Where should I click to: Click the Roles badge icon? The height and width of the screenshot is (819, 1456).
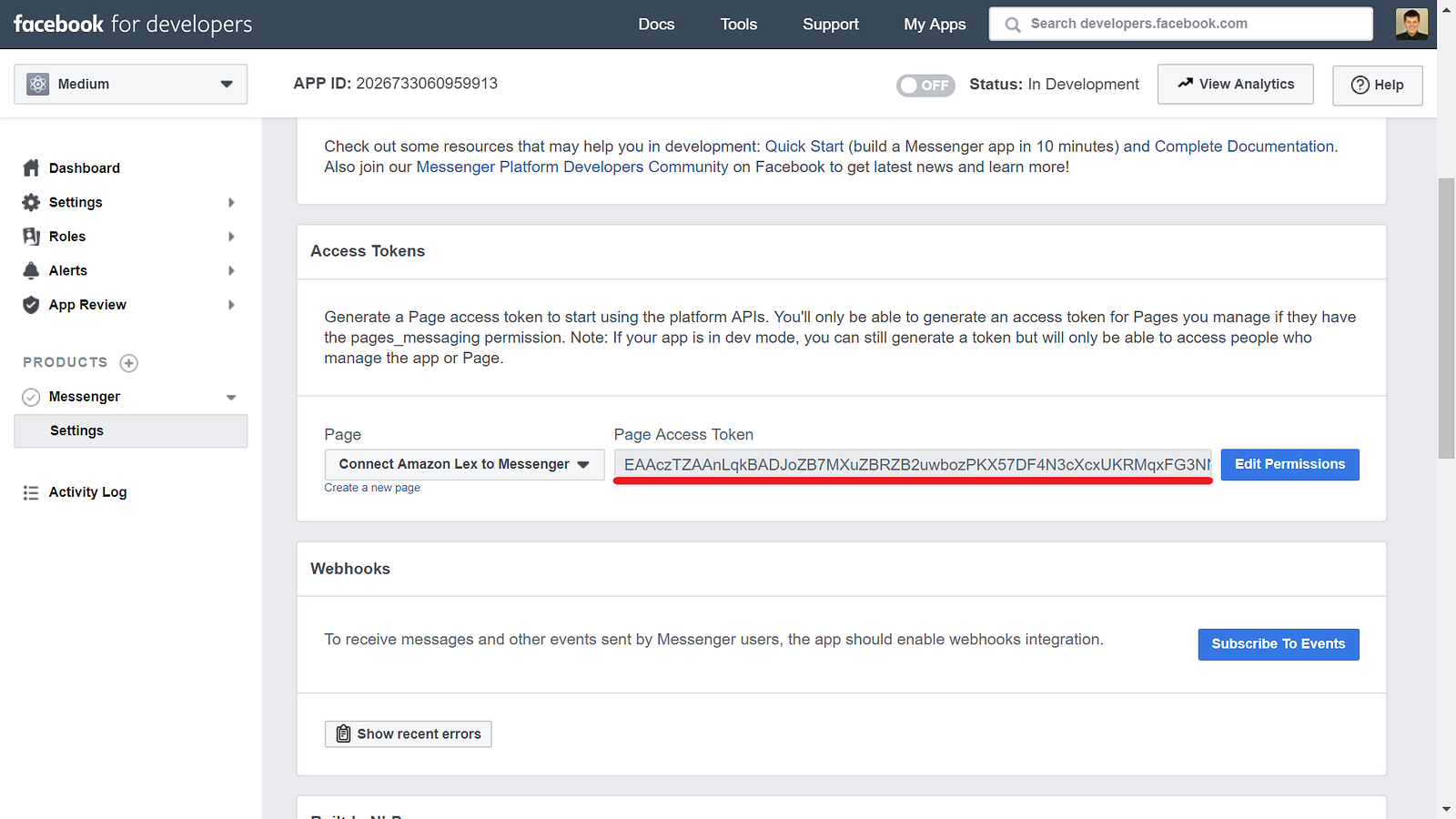click(x=31, y=236)
